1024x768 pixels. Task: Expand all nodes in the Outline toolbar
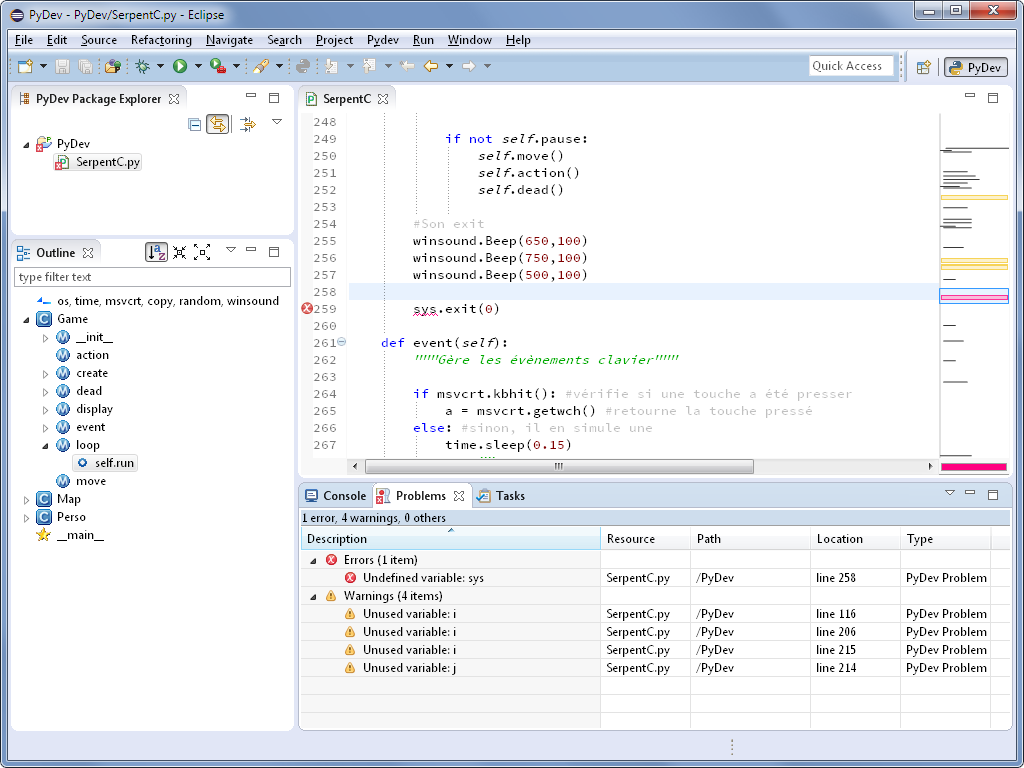[x=202, y=253]
